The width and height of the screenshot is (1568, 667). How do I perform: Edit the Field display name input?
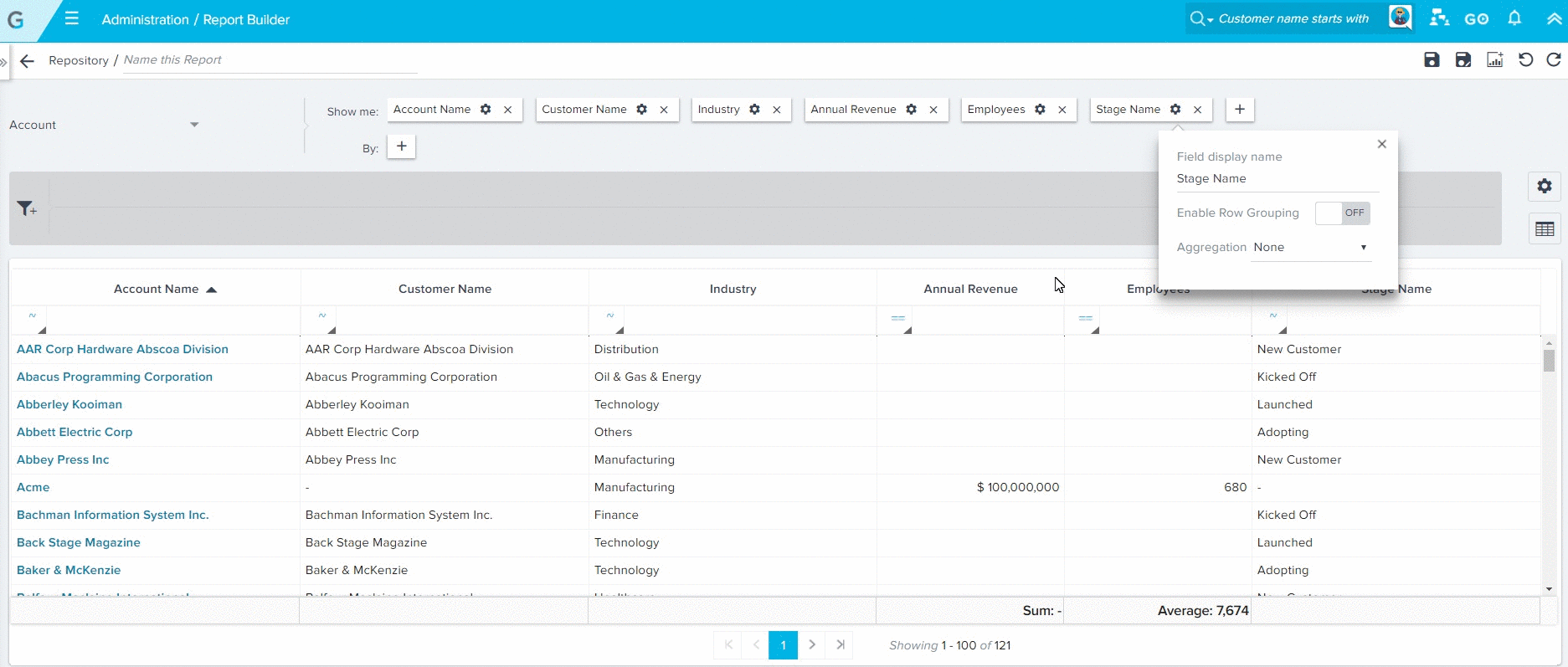[x=1278, y=179]
